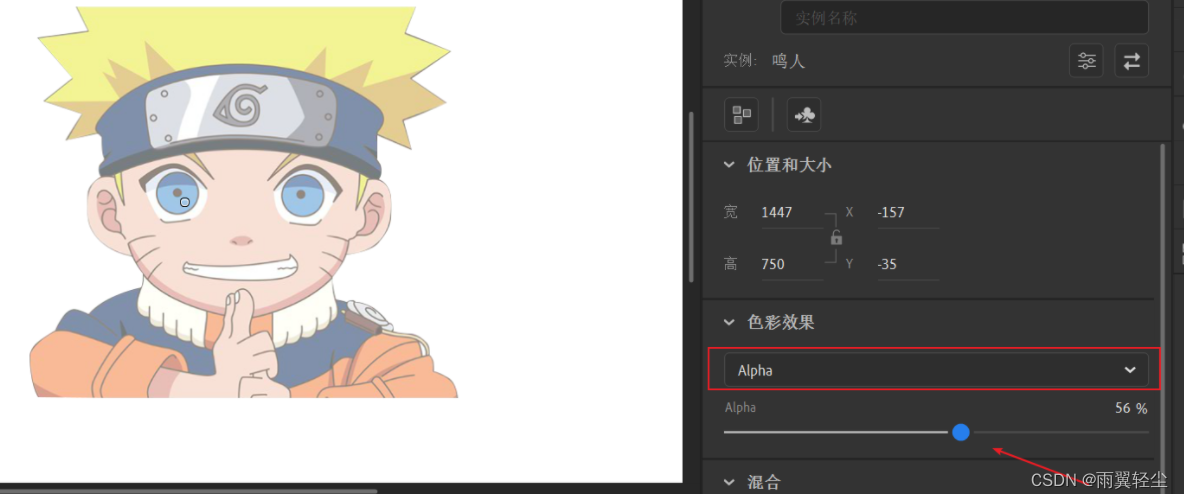Screen dimensions: 1184x499
Task: Click the Y position value -35
Action: pos(887,264)
